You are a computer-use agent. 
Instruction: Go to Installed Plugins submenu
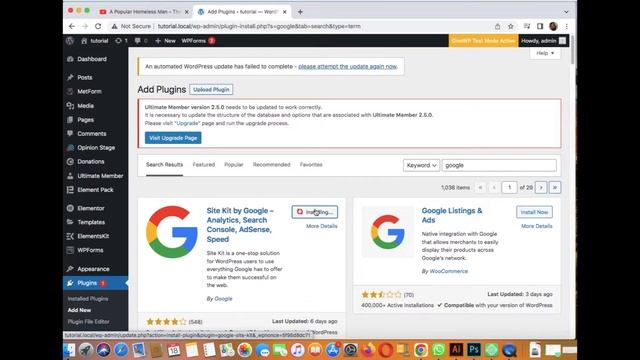point(88,299)
